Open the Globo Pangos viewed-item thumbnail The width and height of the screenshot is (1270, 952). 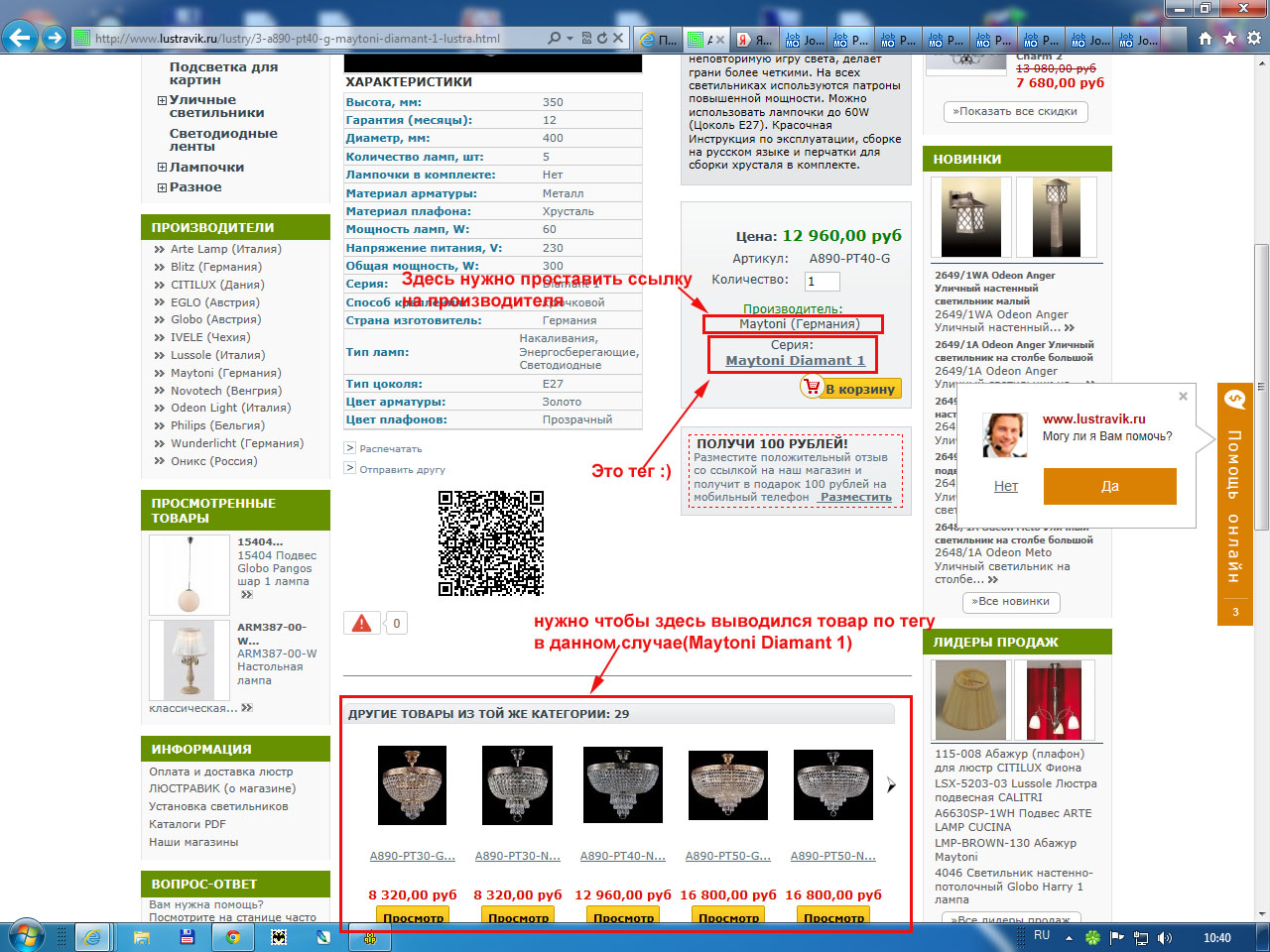tap(190, 574)
